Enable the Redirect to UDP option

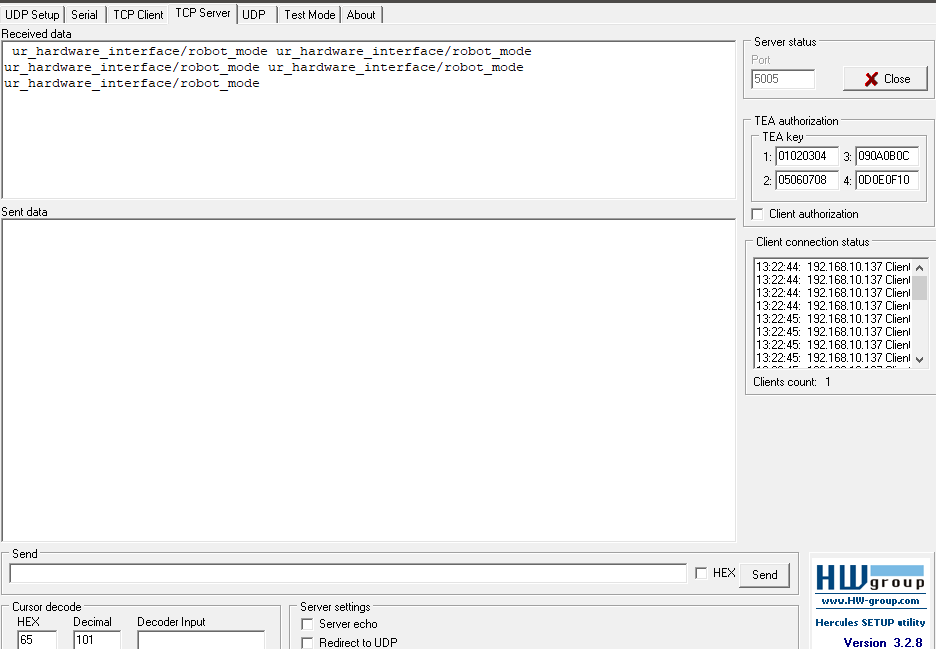tap(307, 641)
